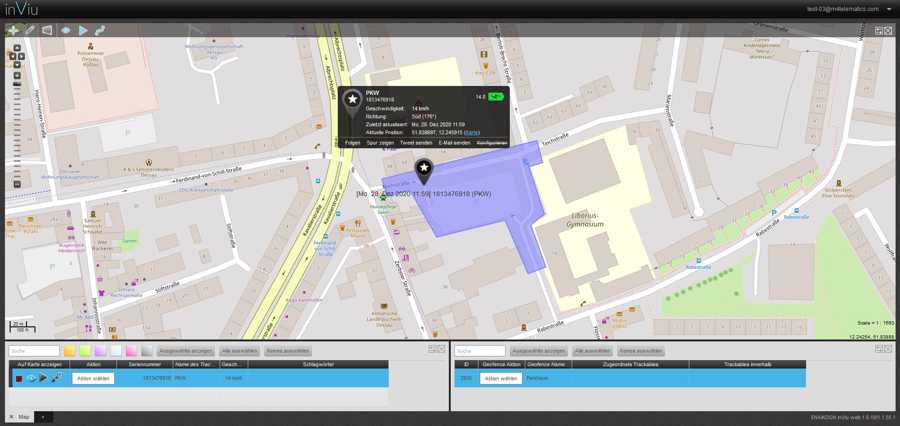
Task: Select the green color filter swatch
Action: (x=85, y=351)
